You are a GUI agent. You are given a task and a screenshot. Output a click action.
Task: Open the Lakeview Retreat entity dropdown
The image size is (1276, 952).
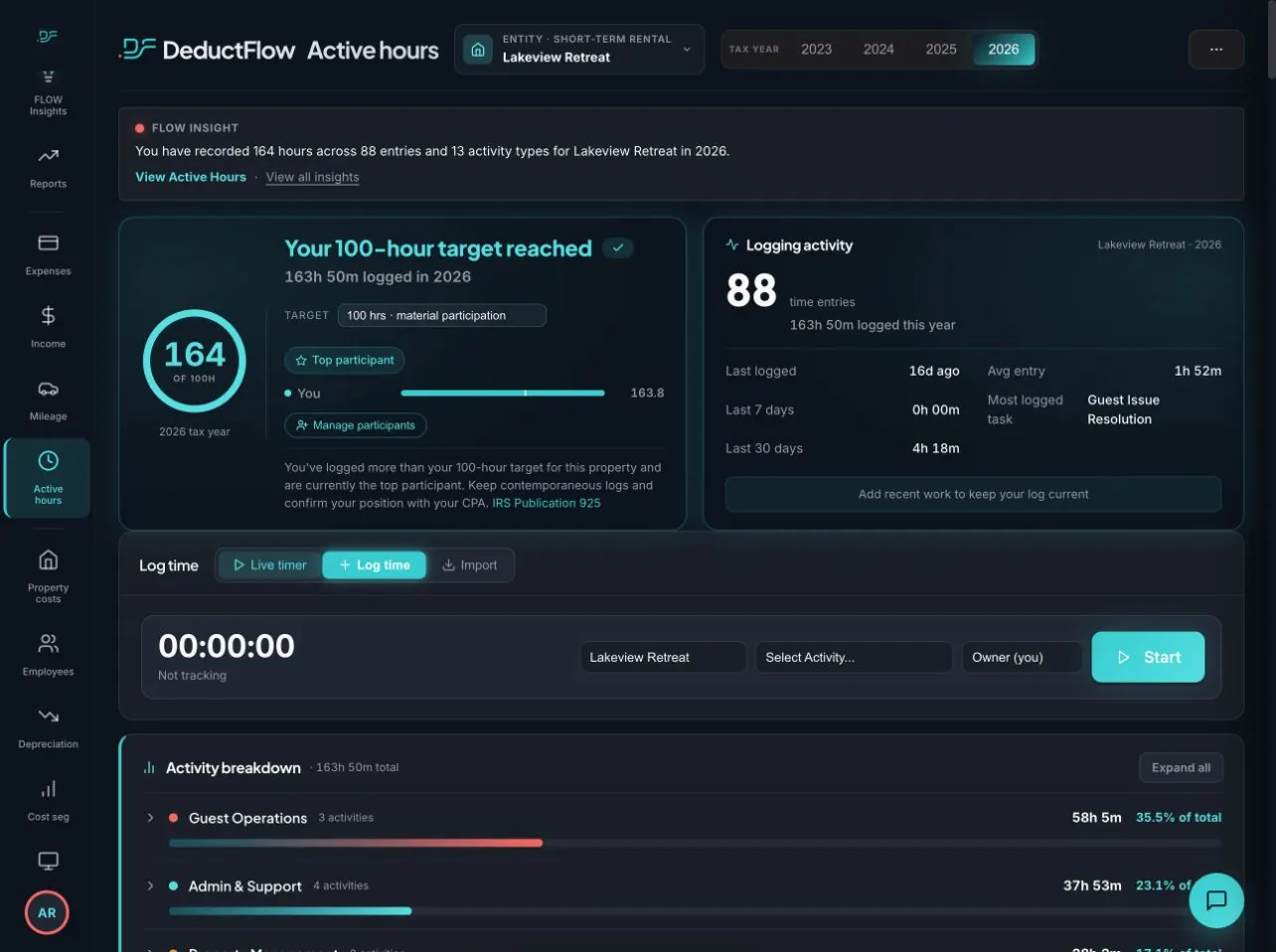click(x=579, y=50)
